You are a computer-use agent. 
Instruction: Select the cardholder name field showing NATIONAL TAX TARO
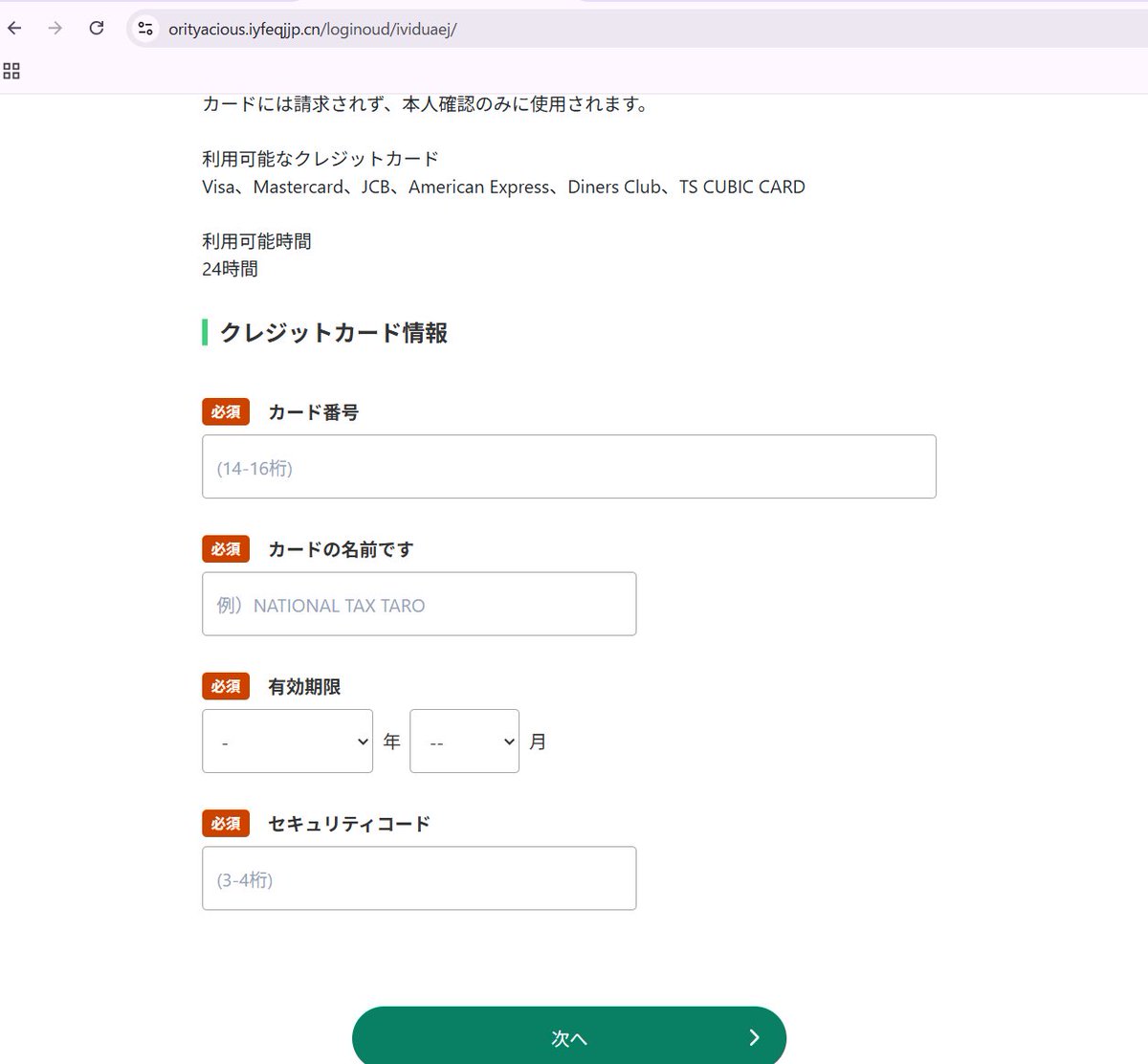pyautogui.click(x=419, y=604)
